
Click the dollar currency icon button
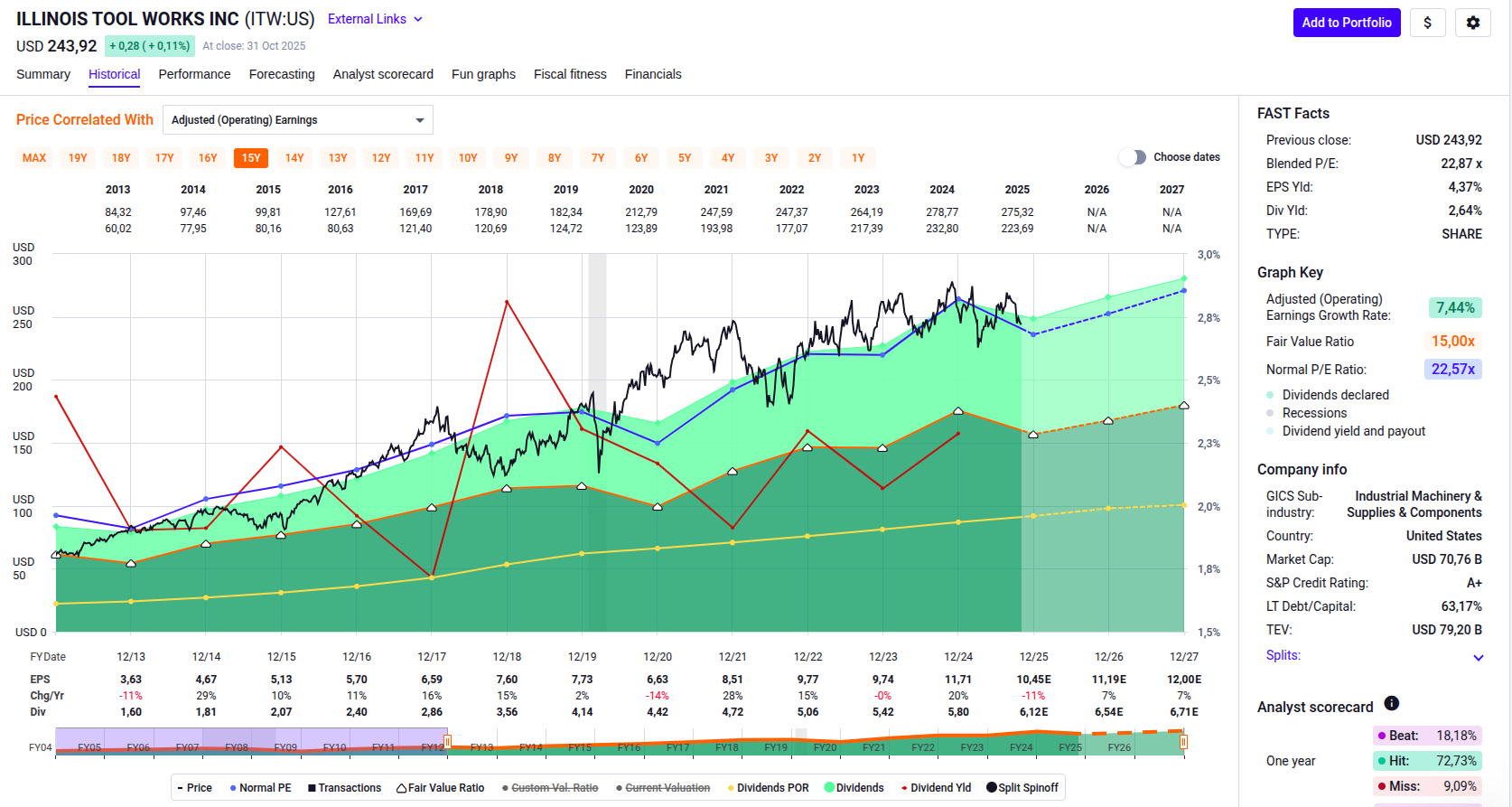(1427, 23)
